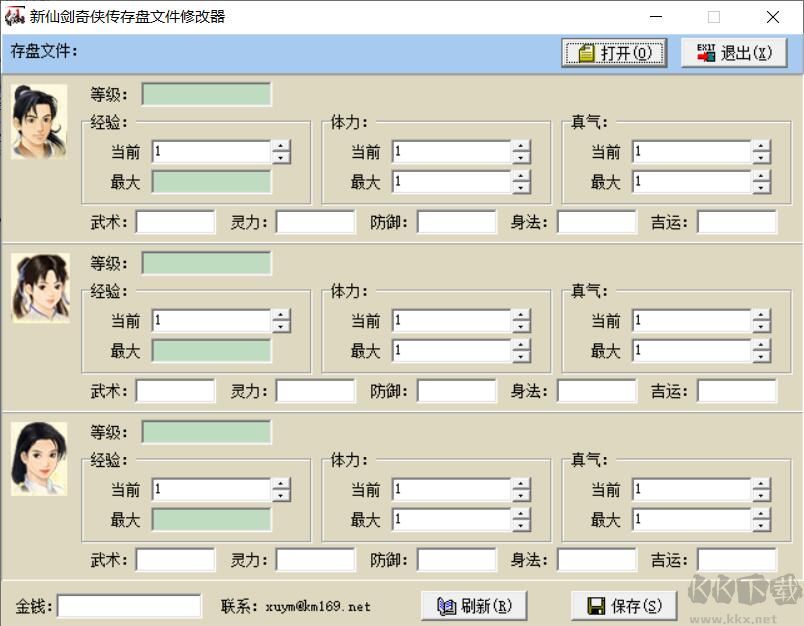This screenshot has height=626, width=804.
Task: Close the editor window
Action: pyautogui.click(x=773, y=17)
